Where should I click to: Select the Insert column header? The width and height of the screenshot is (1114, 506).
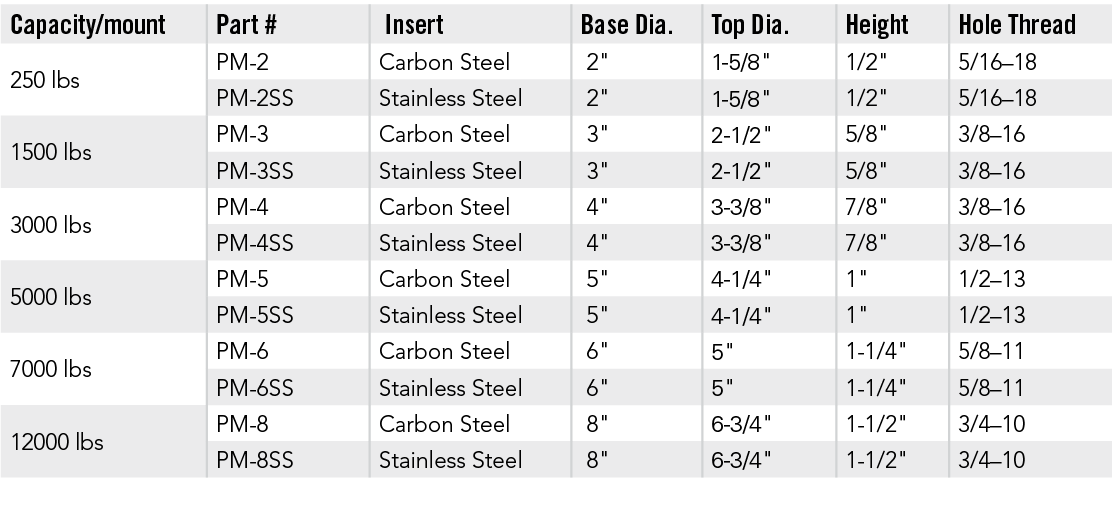(x=414, y=25)
